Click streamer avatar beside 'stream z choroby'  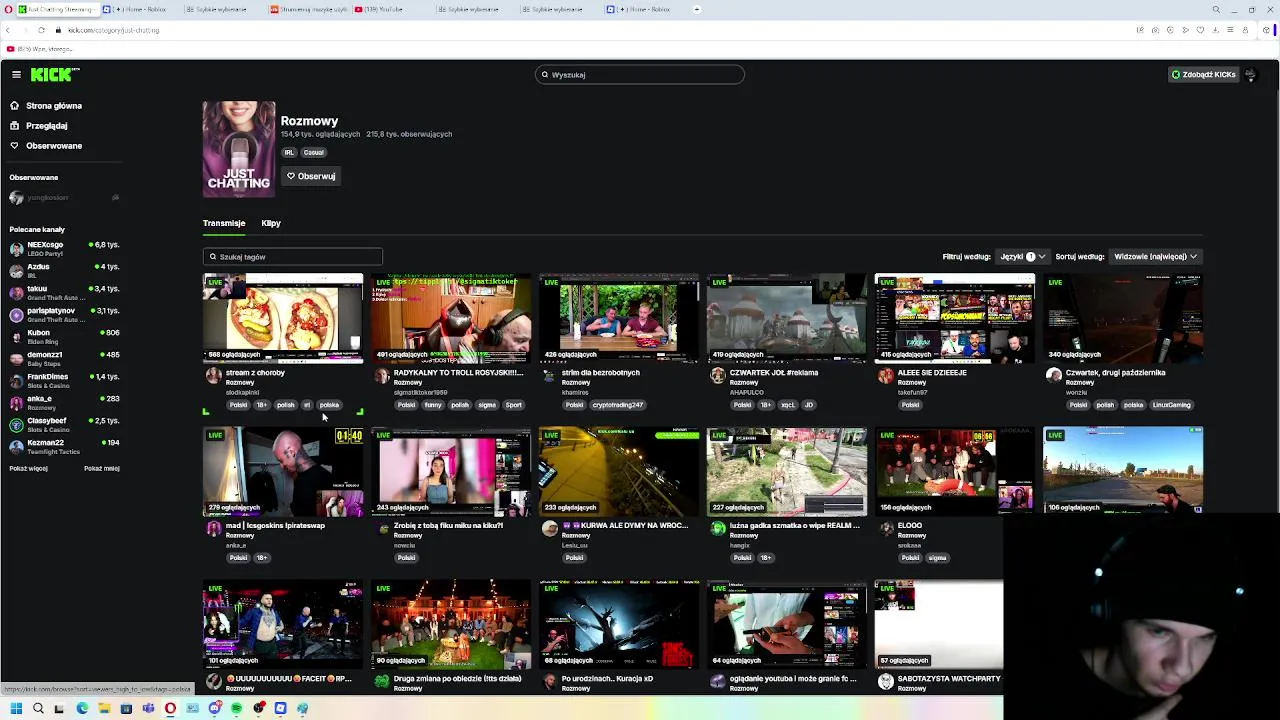click(x=213, y=375)
